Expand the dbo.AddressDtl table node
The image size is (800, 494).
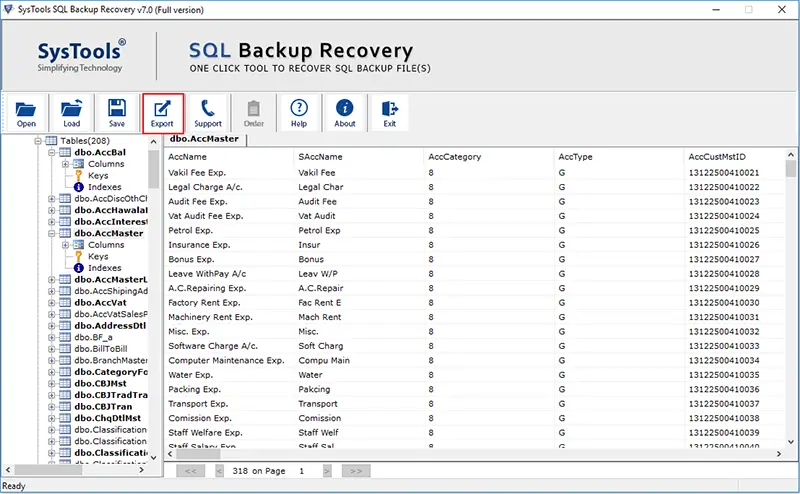(x=52, y=326)
